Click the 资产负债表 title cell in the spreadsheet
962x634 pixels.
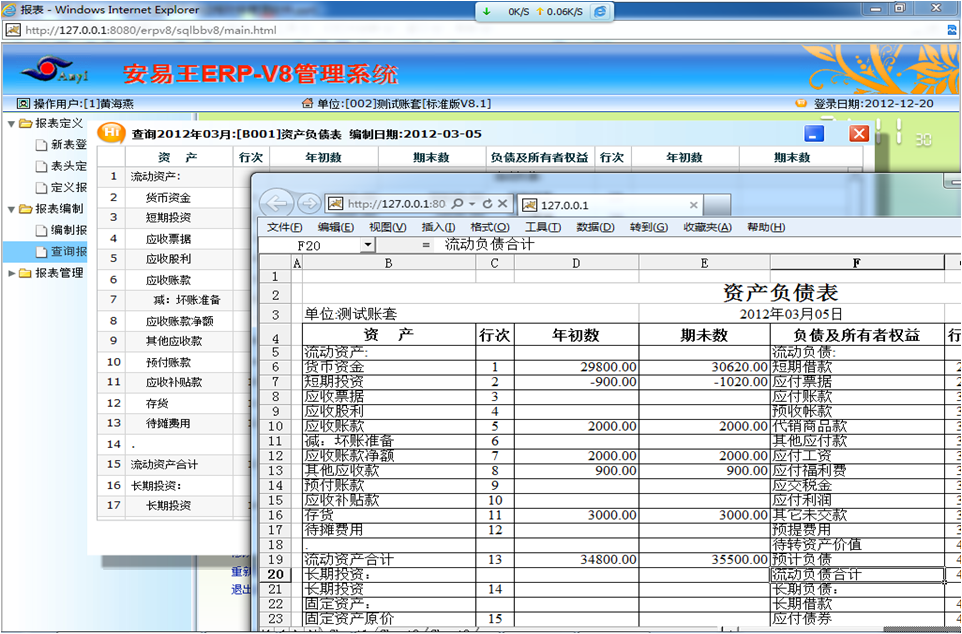(781, 293)
